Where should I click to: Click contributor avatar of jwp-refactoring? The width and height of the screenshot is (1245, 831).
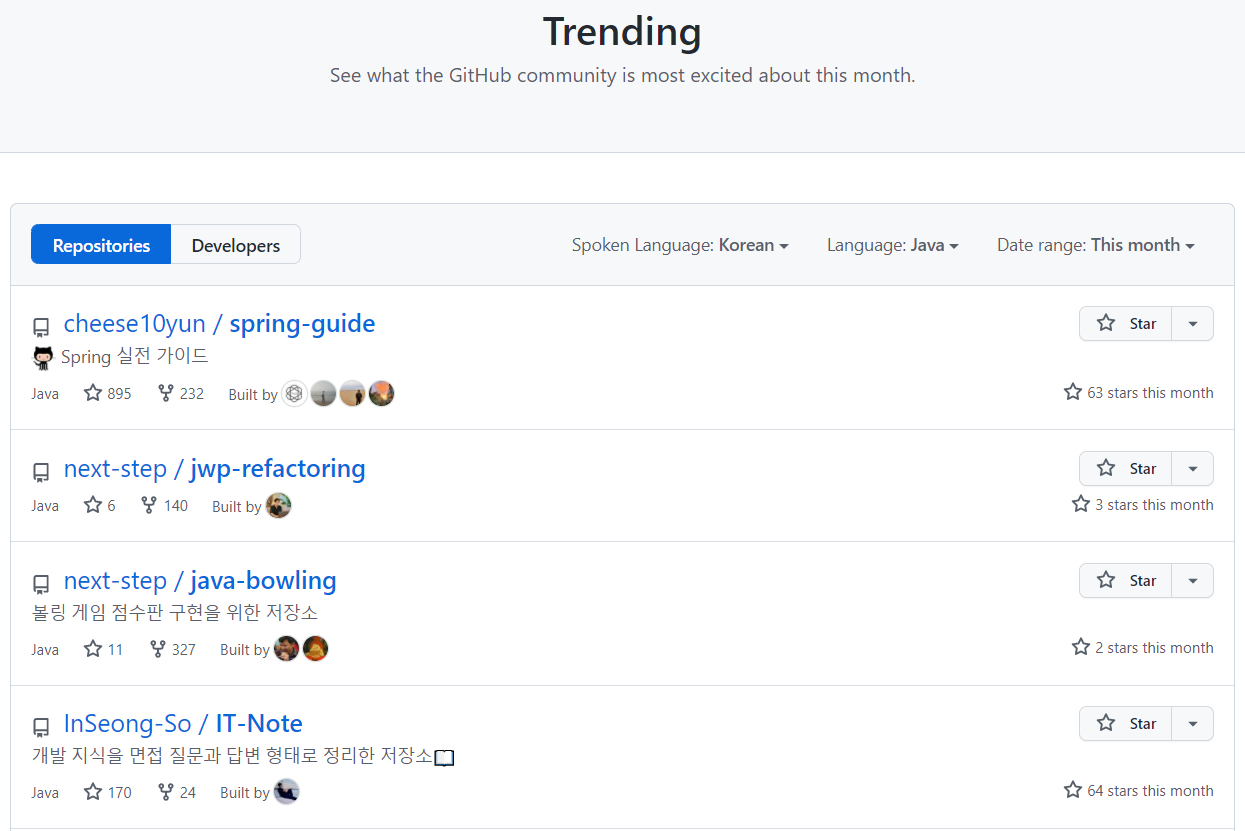[x=278, y=505]
